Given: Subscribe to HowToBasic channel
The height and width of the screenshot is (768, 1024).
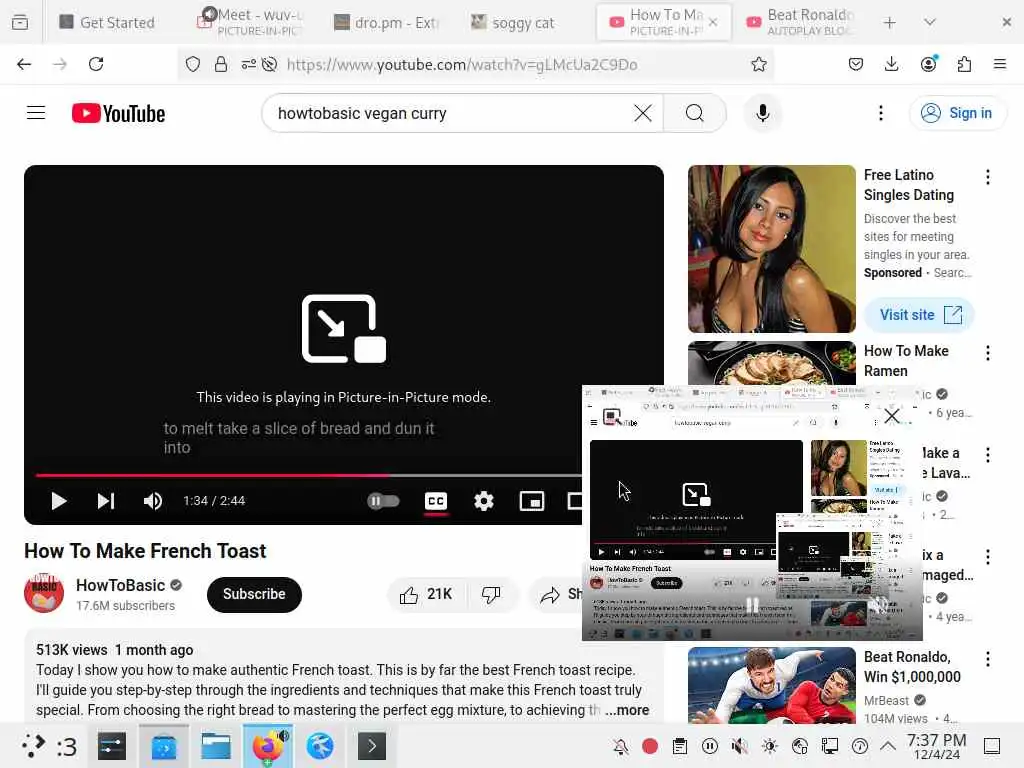Looking at the screenshot, I should pyautogui.click(x=254, y=594).
